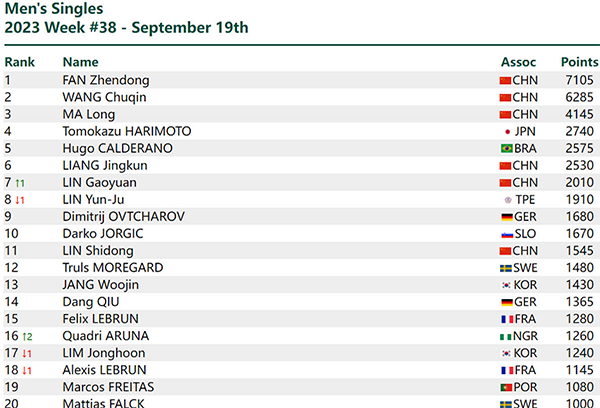Image resolution: width=600 pixels, height=408 pixels.
Task: Click the Assoc column header
Action: click(x=519, y=62)
